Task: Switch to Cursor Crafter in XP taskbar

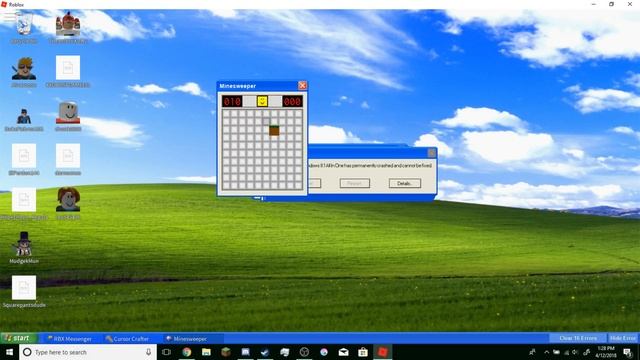Action: click(x=127, y=338)
